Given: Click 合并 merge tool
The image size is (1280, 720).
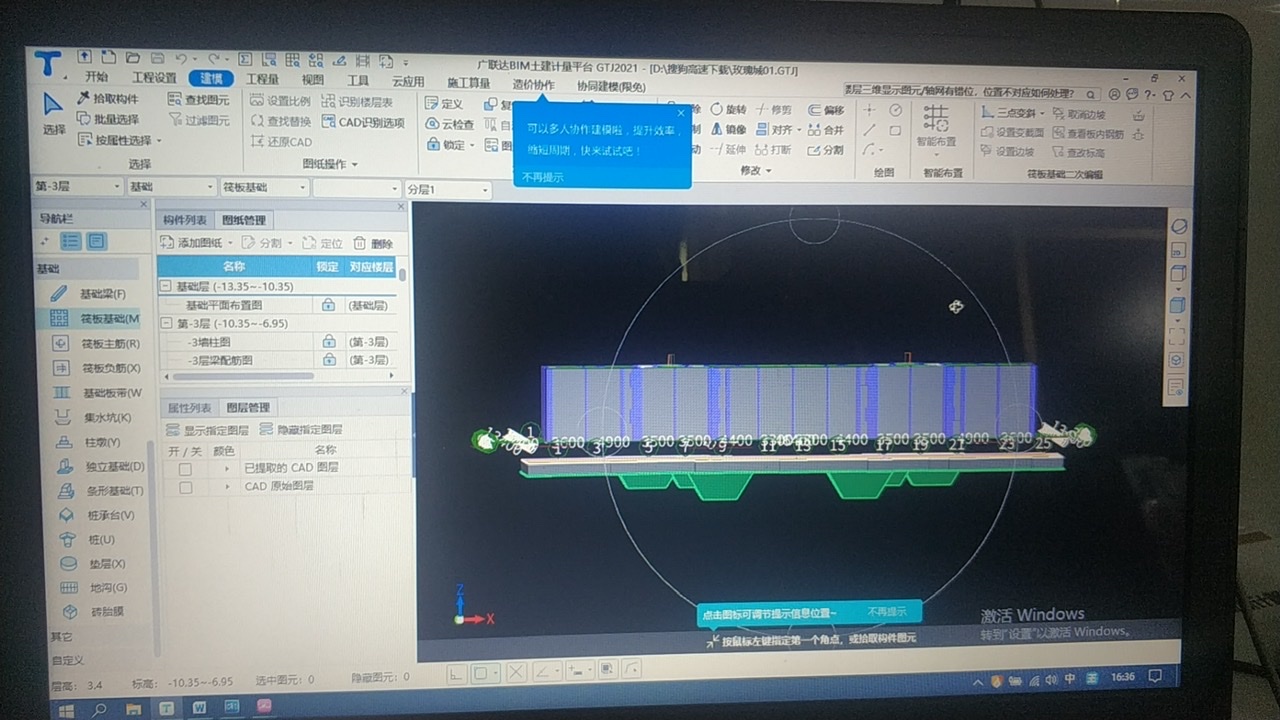Looking at the screenshot, I should pyautogui.click(x=826, y=130).
